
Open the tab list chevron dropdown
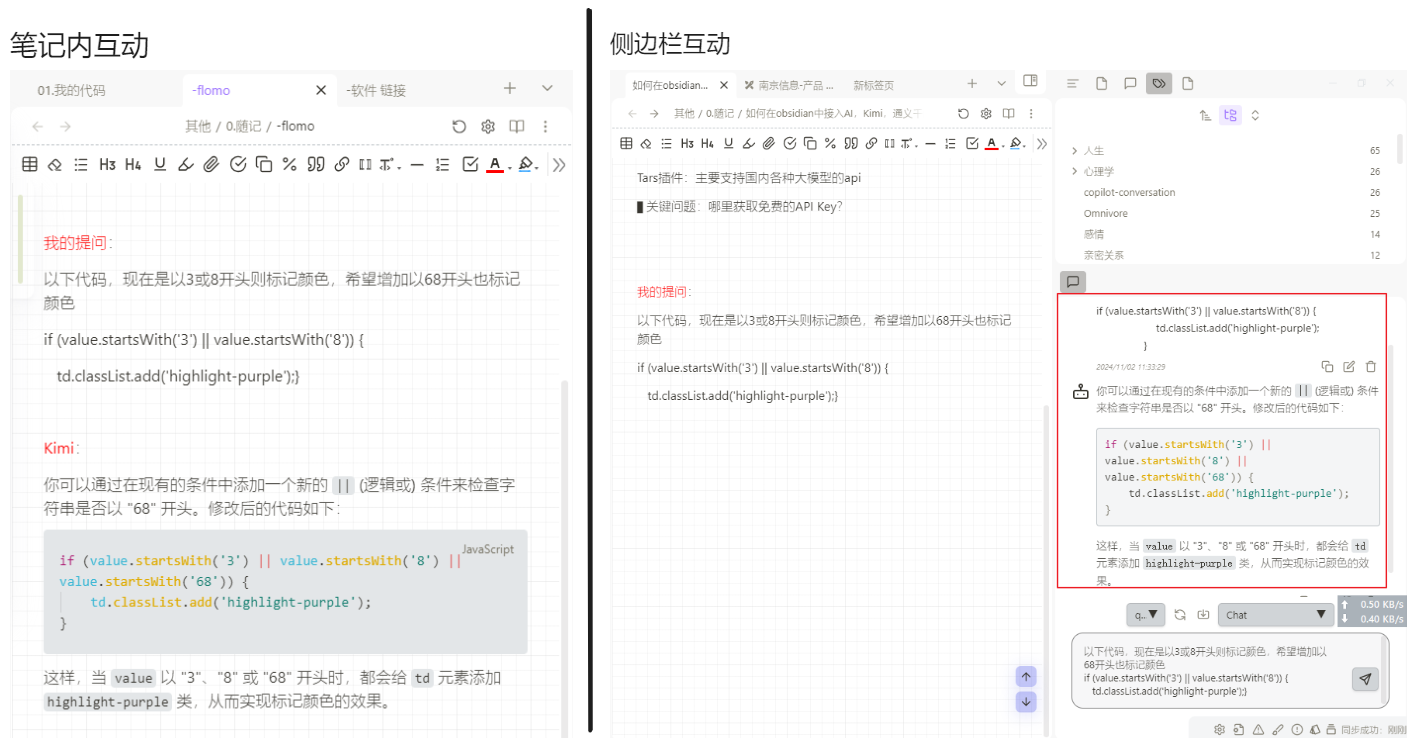click(545, 88)
